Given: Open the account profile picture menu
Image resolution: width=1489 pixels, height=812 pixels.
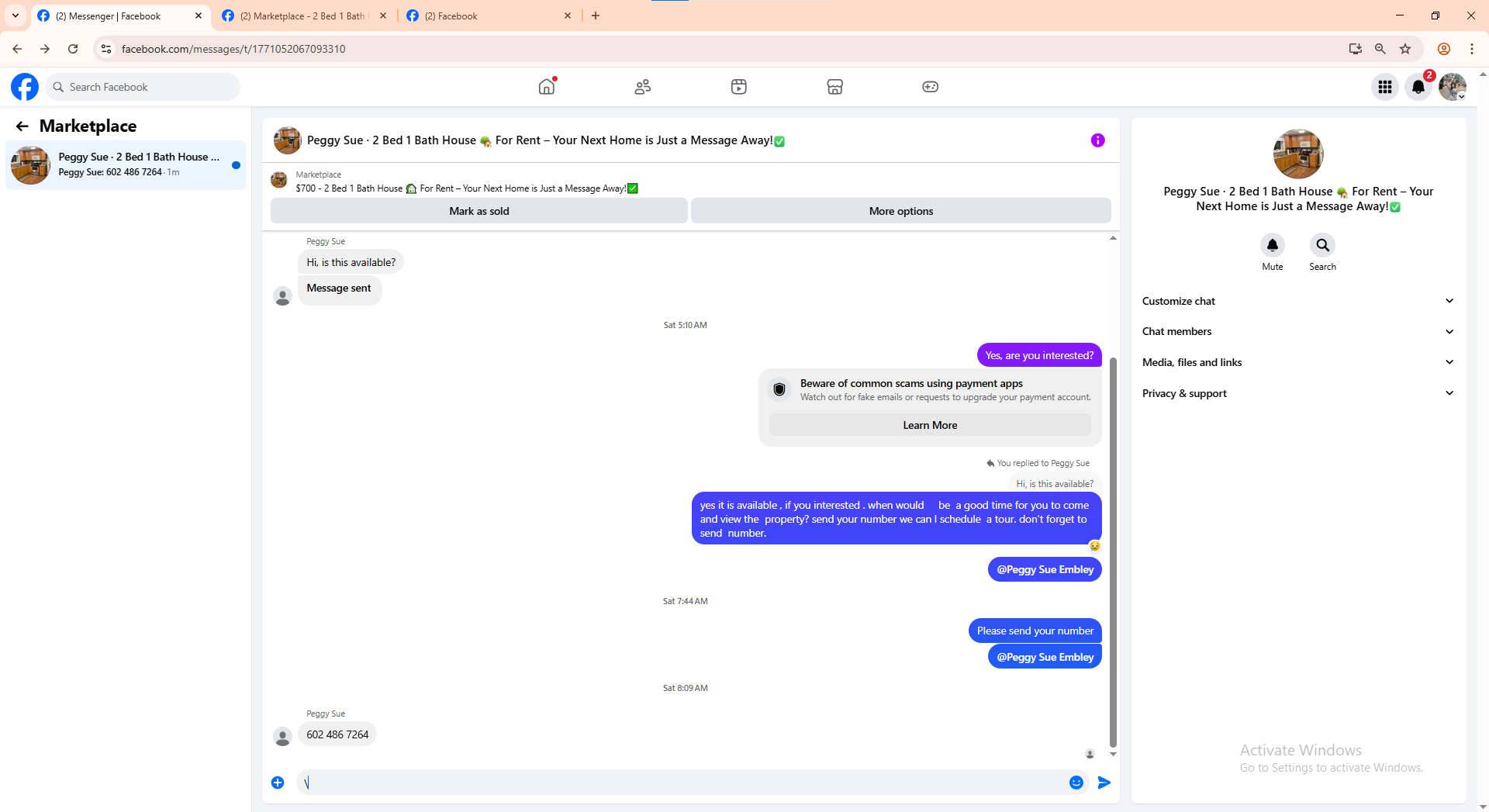Looking at the screenshot, I should [x=1453, y=87].
